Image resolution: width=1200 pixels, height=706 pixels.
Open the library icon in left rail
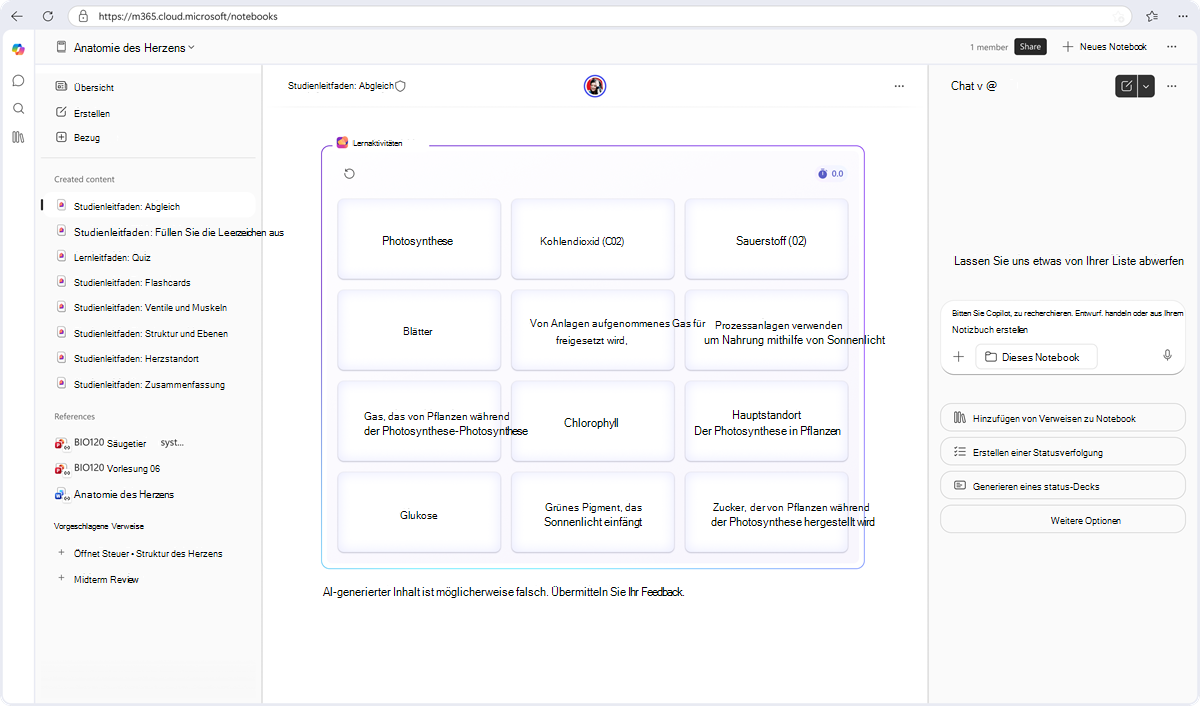(x=18, y=137)
